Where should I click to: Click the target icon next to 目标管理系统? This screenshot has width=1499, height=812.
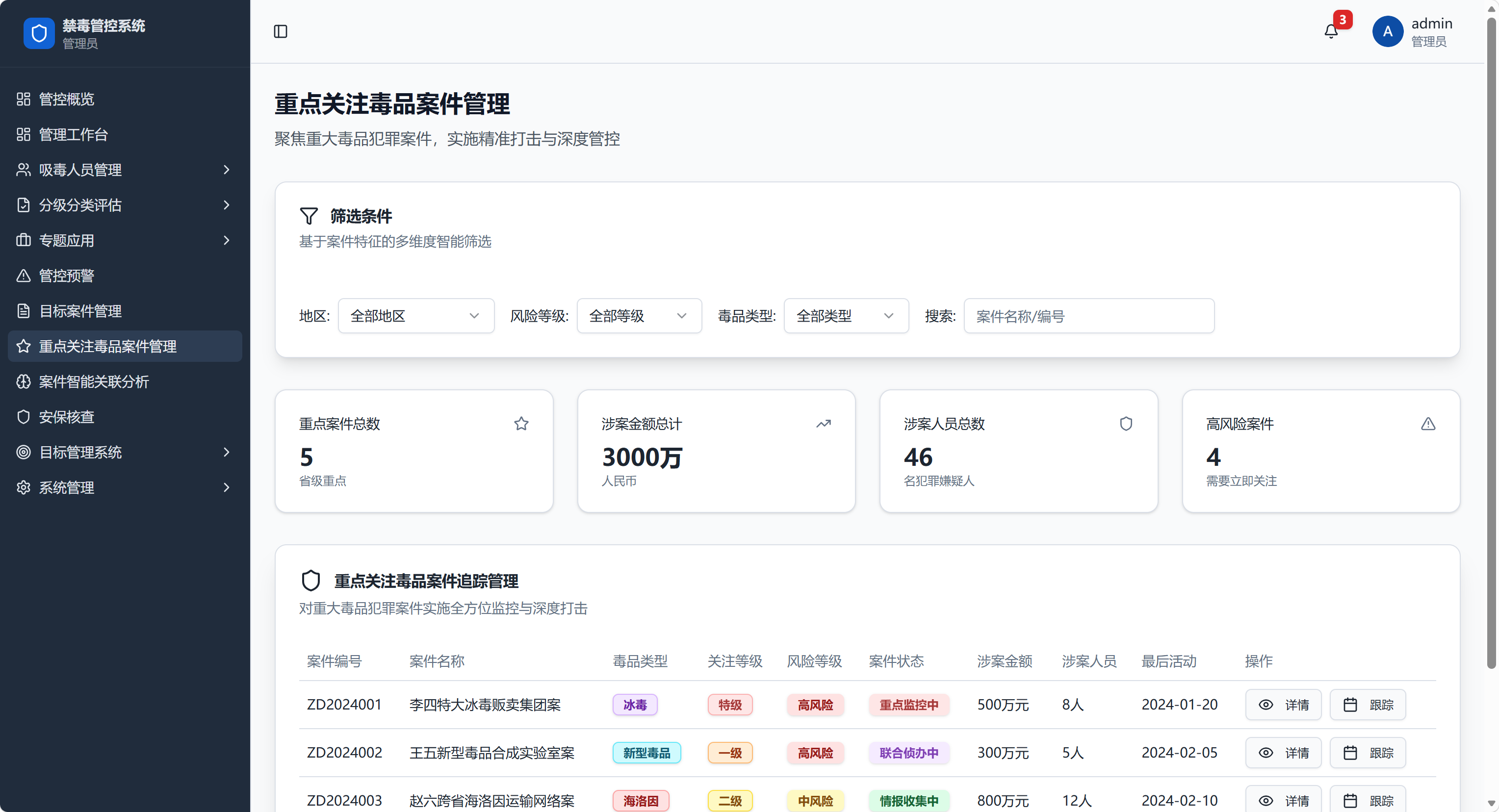point(23,452)
